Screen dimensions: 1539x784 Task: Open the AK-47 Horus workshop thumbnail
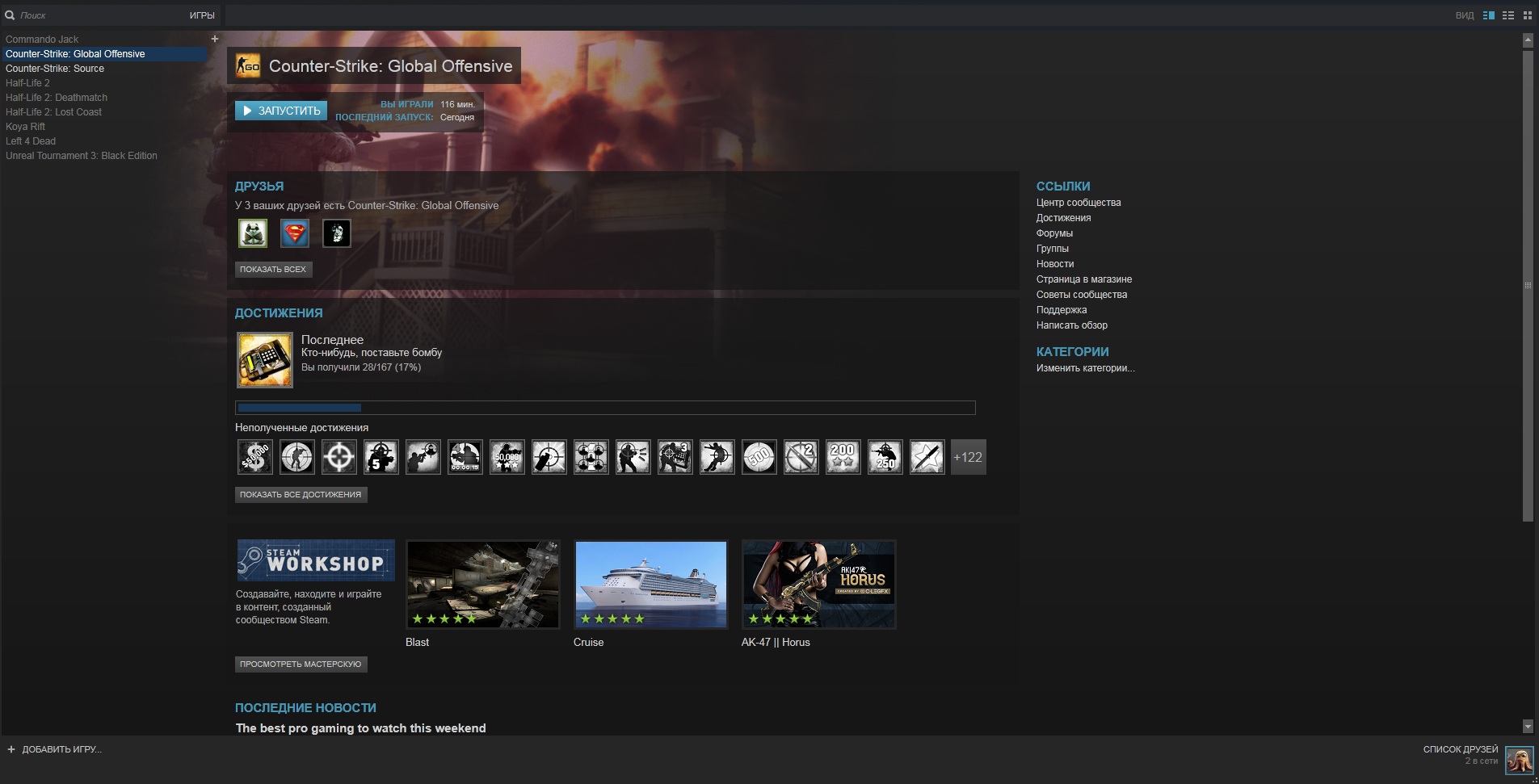point(819,585)
